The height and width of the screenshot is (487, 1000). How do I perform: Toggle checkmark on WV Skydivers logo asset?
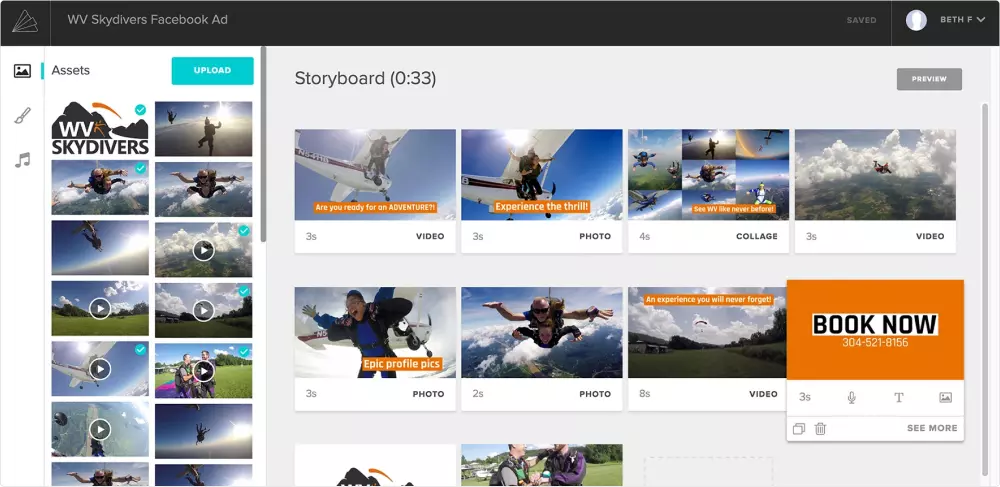140,110
